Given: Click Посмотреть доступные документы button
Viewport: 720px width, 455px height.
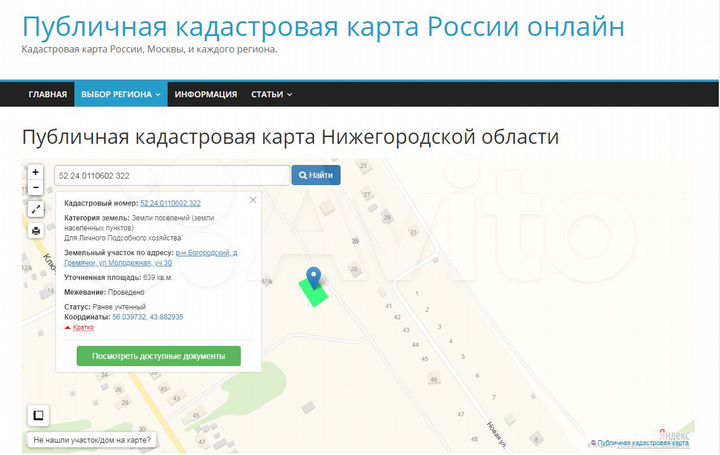Looking at the screenshot, I should click(x=158, y=356).
